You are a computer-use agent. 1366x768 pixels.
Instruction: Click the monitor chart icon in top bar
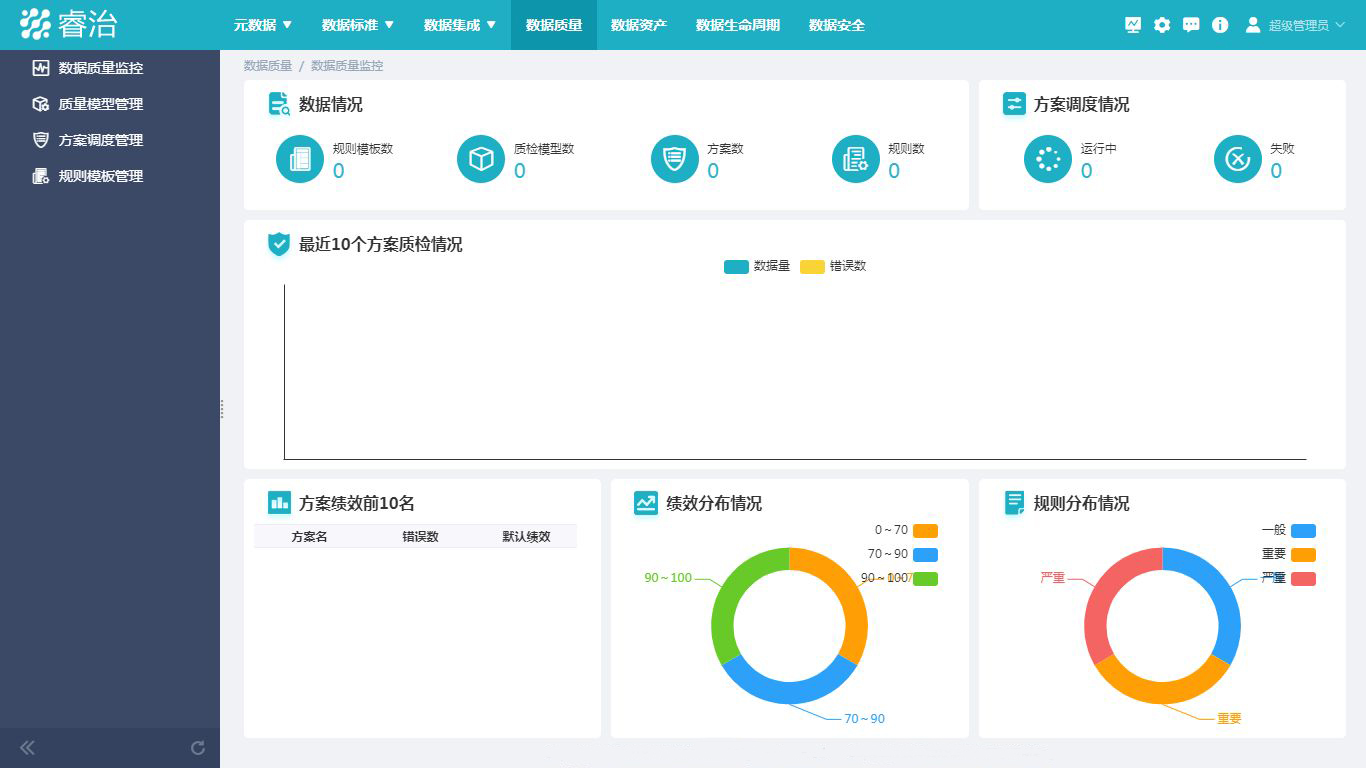coord(1133,25)
